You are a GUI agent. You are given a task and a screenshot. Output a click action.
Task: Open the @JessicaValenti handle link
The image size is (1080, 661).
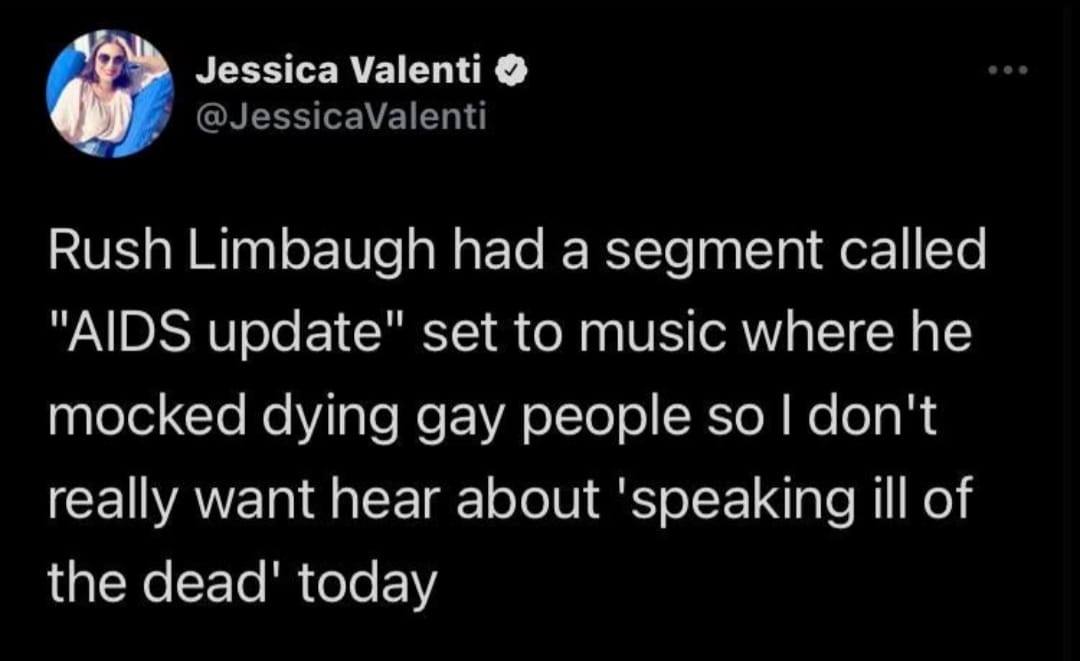coord(340,119)
